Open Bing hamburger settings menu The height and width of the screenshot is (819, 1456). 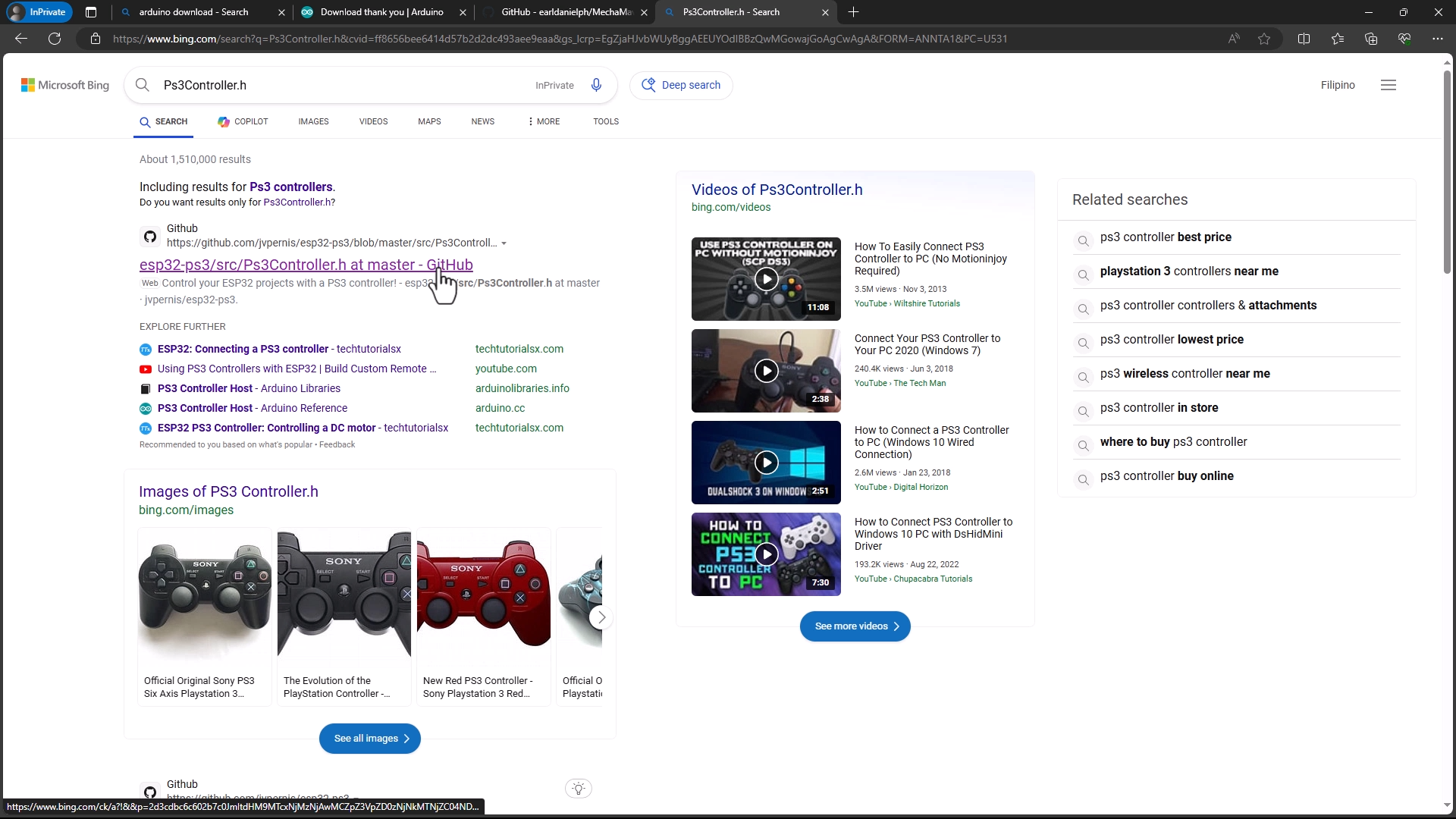tap(1389, 85)
